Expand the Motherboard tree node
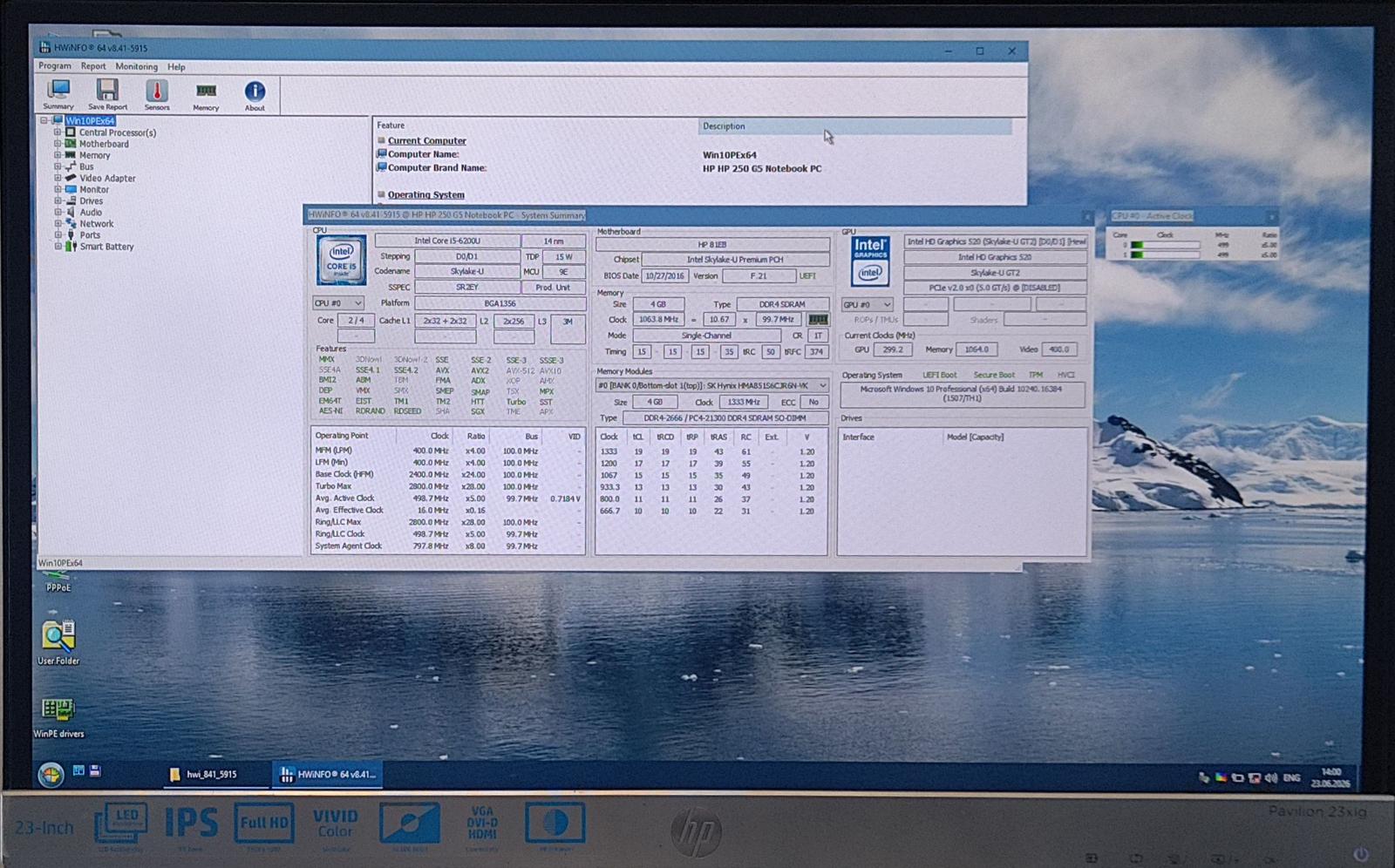 click(58, 144)
